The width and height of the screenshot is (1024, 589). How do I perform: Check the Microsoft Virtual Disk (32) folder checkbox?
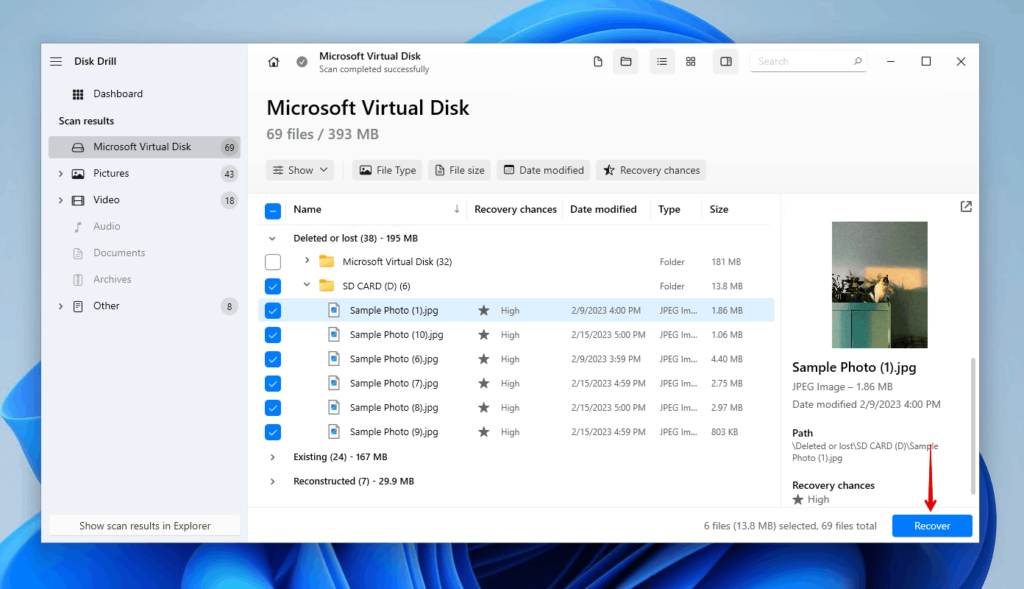pos(273,262)
